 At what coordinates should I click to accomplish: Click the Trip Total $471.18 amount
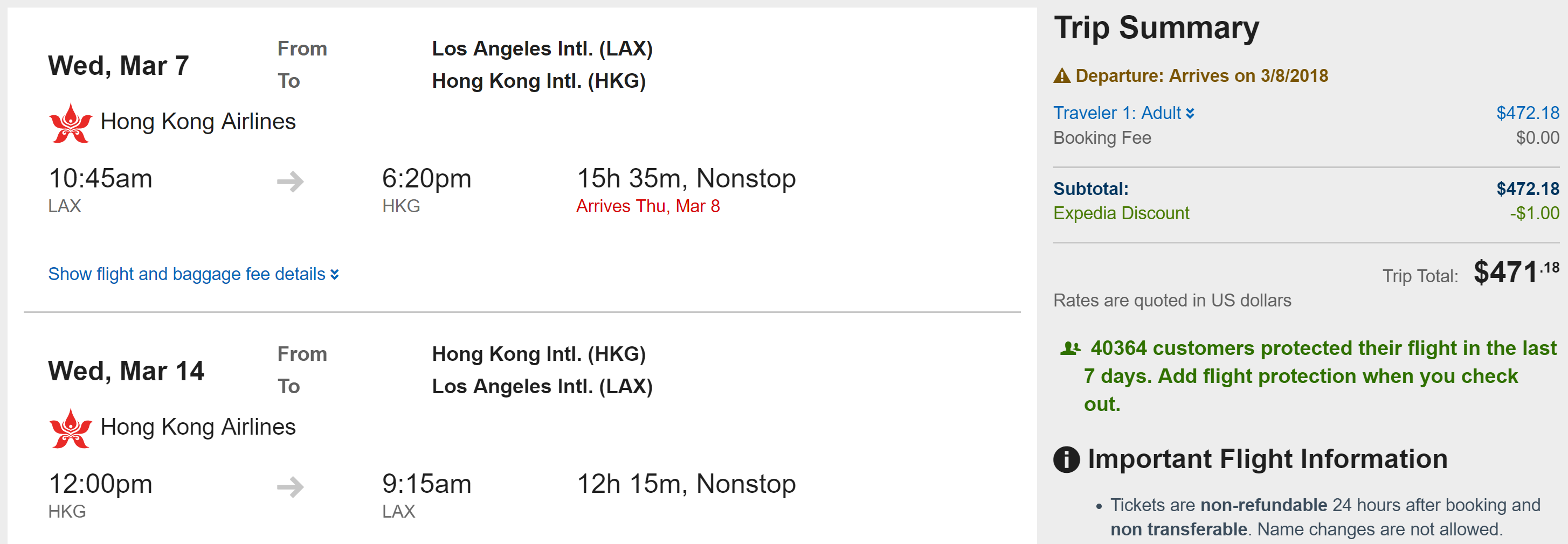(x=1515, y=272)
